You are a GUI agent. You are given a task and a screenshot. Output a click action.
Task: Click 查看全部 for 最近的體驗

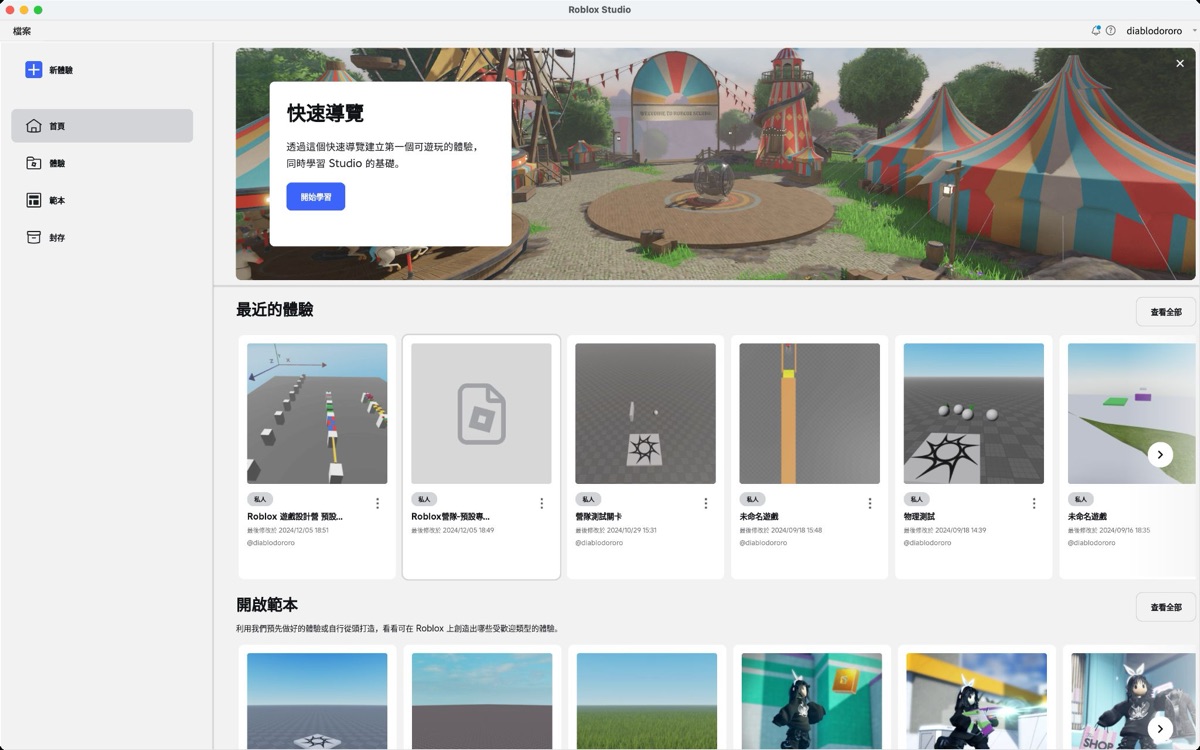[x=1166, y=312]
